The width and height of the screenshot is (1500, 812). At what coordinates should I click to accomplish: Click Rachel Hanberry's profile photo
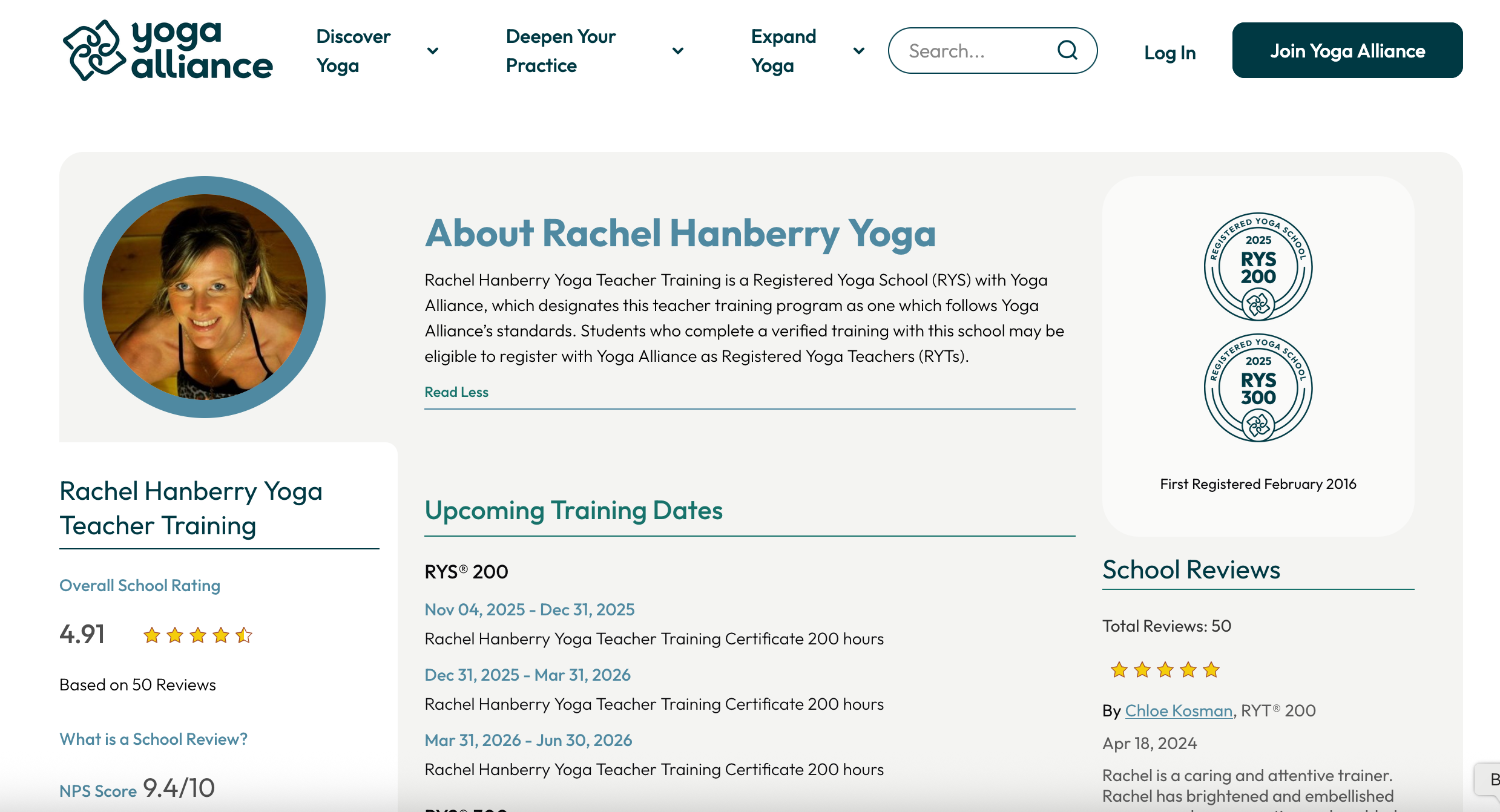[205, 297]
